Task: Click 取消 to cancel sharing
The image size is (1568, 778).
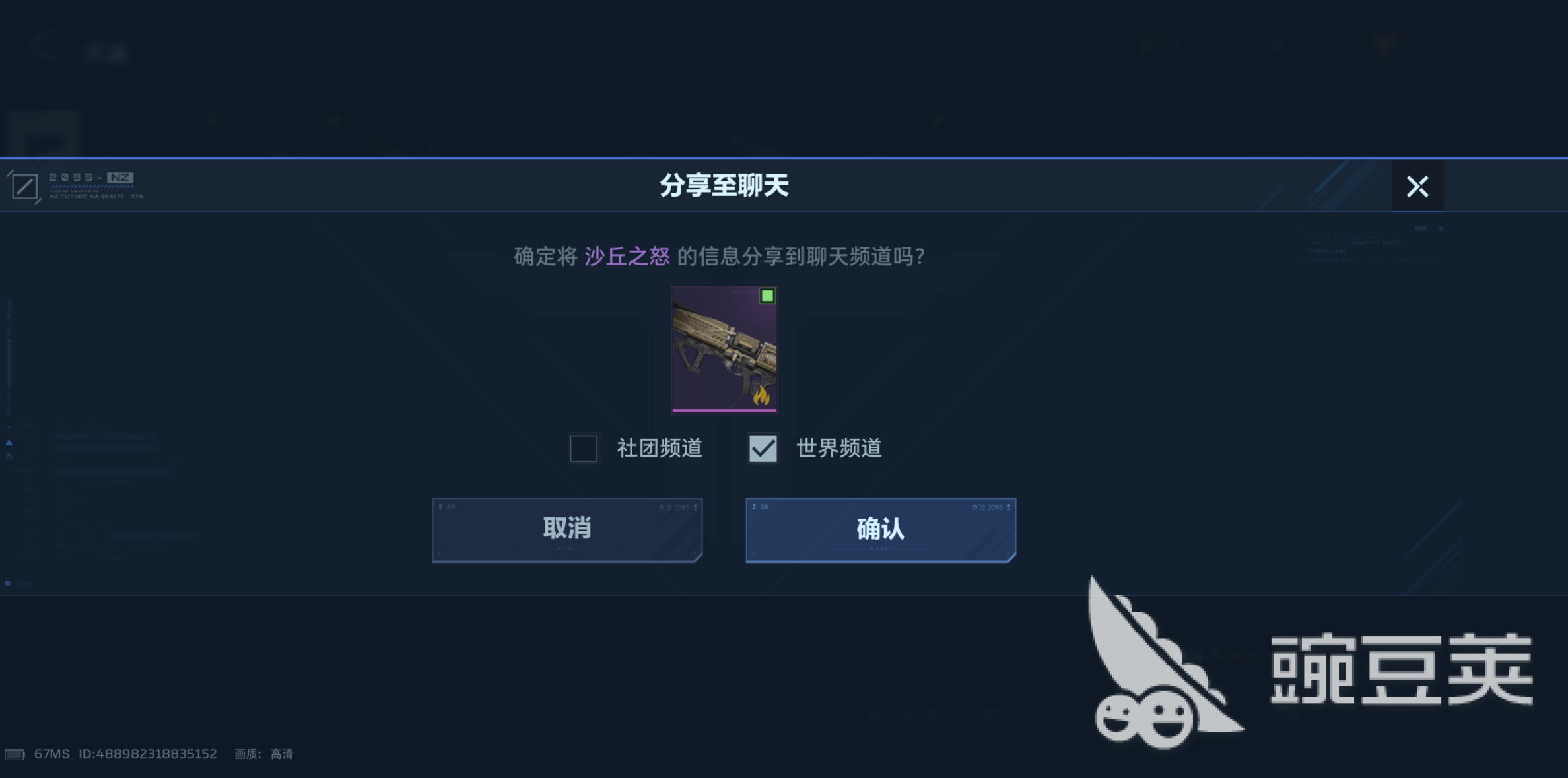Action: [x=567, y=530]
